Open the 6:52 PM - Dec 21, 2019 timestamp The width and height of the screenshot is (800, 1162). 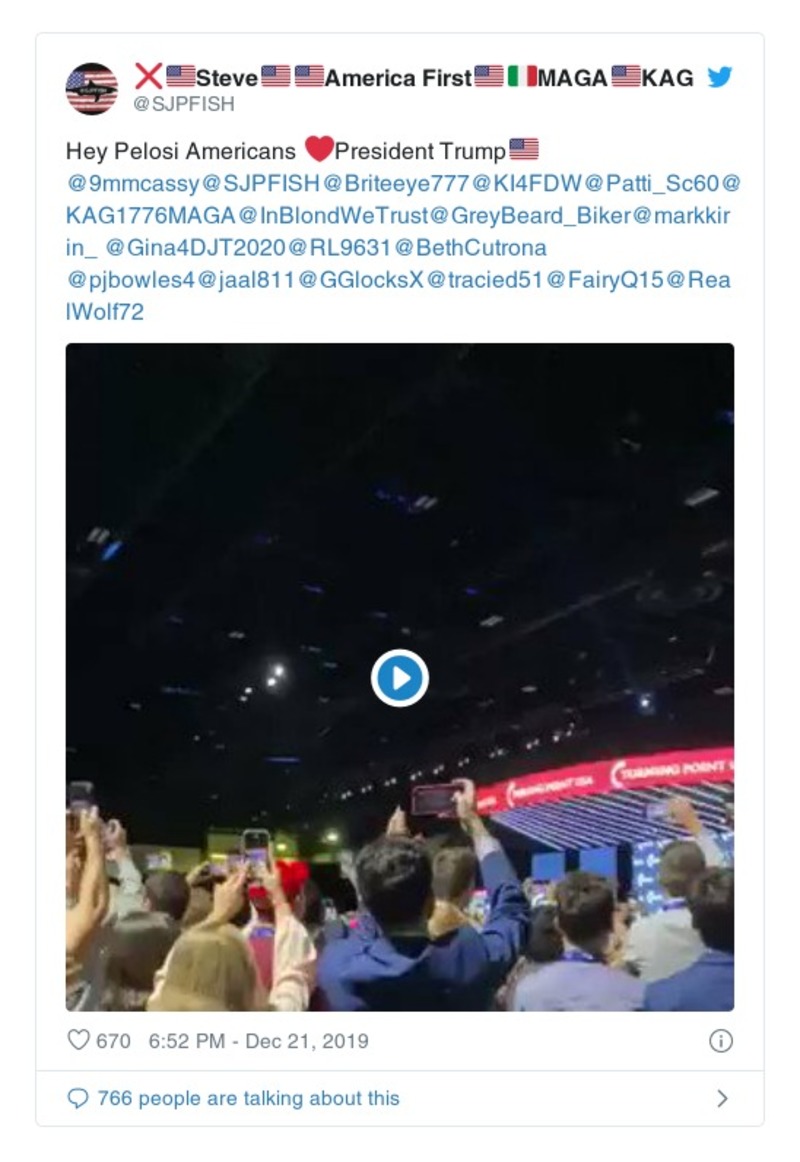pos(259,1040)
